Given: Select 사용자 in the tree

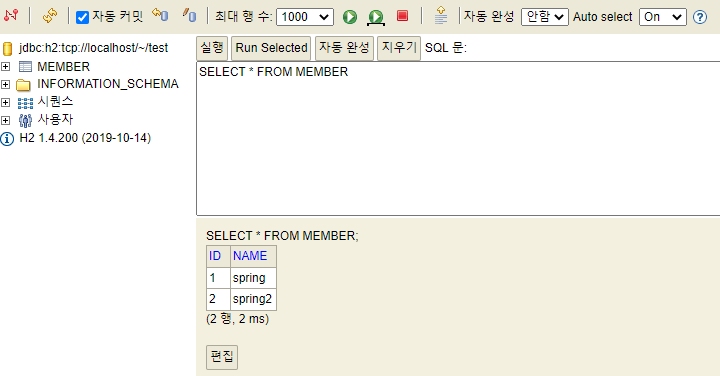Looking at the screenshot, I should tap(55, 119).
